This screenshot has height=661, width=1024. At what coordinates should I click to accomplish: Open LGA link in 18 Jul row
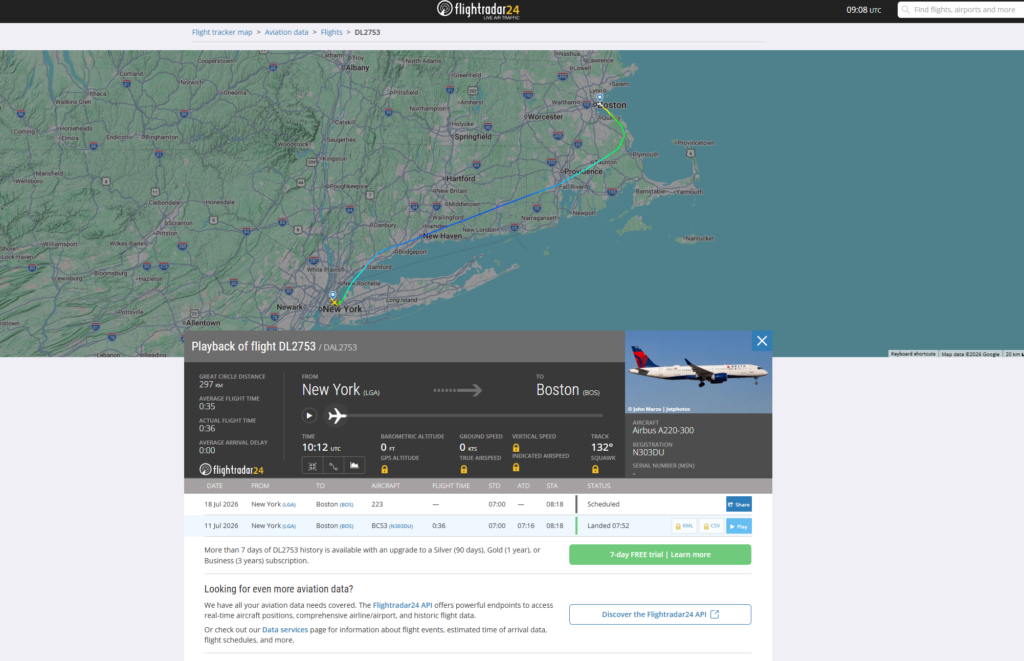tap(289, 505)
